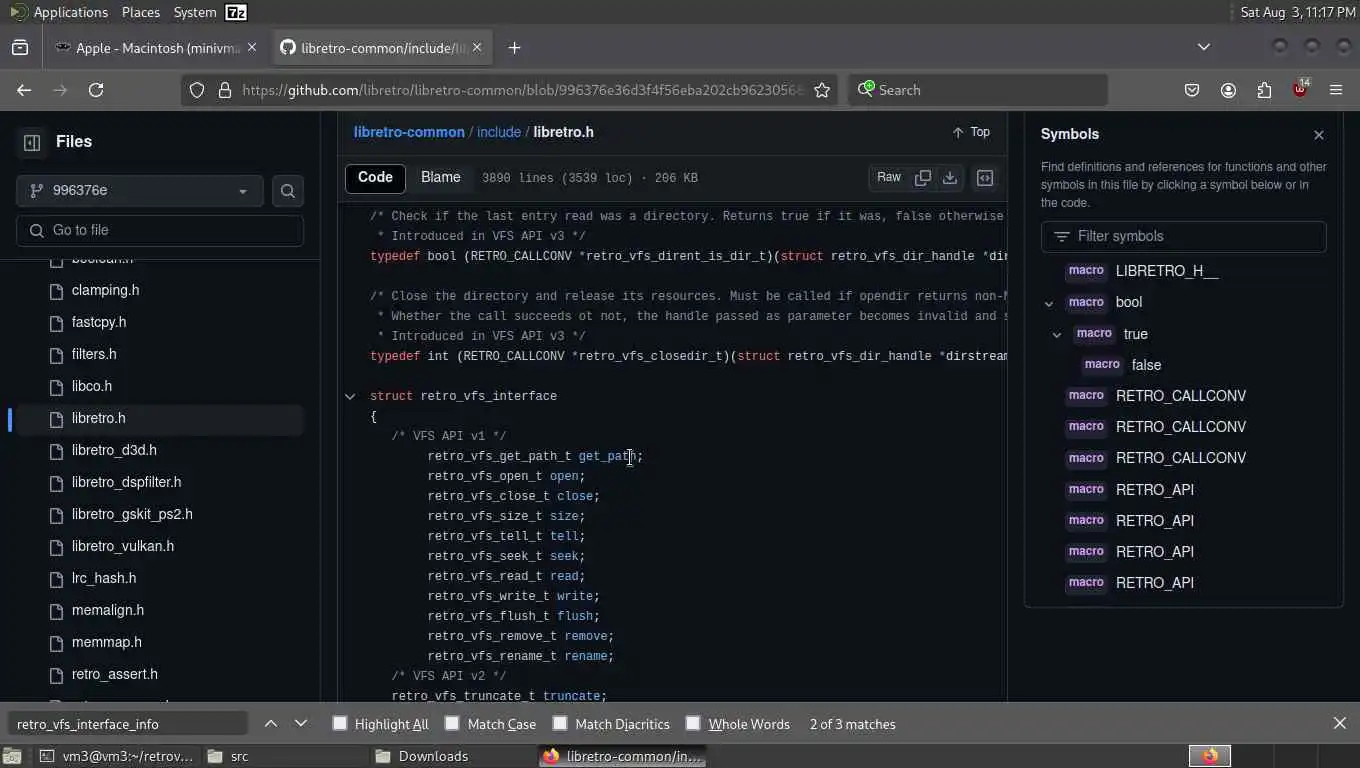Switch to Blame view tab
Screen dimensions: 1360x768
(441, 178)
